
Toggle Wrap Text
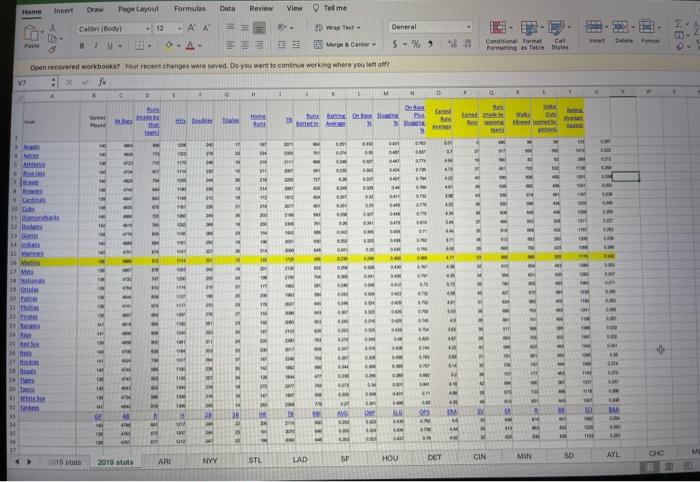tap(337, 28)
